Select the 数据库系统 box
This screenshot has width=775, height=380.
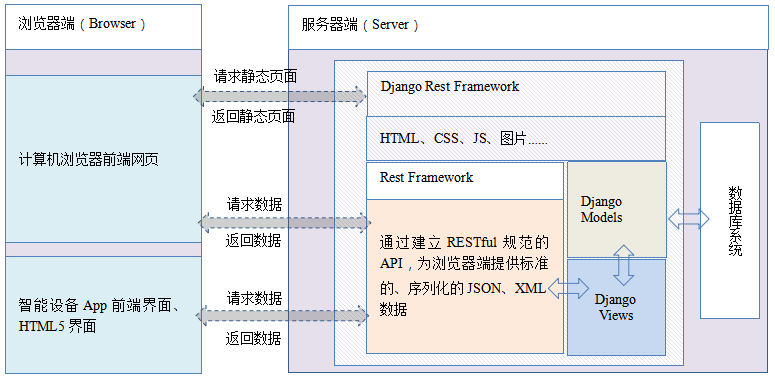pos(730,220)
